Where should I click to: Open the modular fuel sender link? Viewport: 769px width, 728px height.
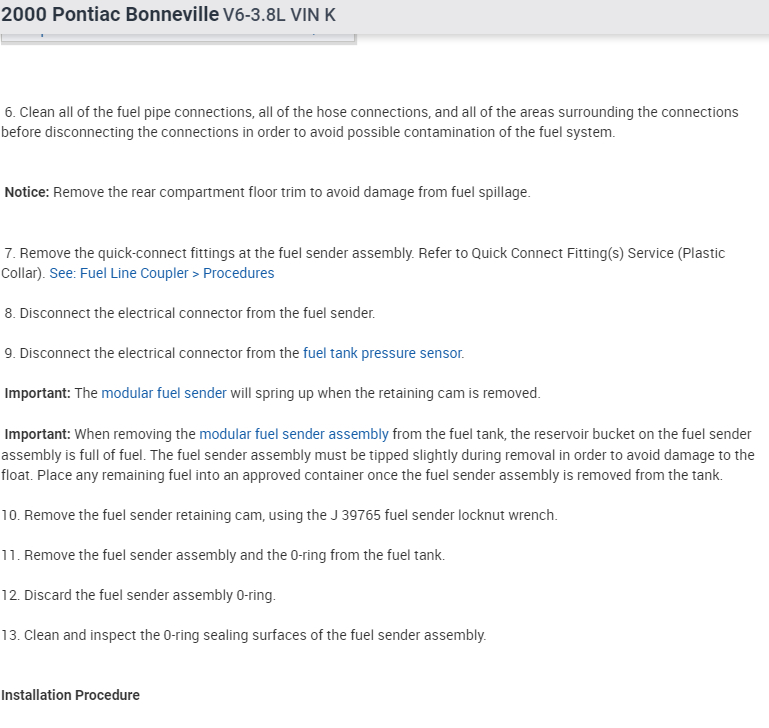click(x=164, y=393)
